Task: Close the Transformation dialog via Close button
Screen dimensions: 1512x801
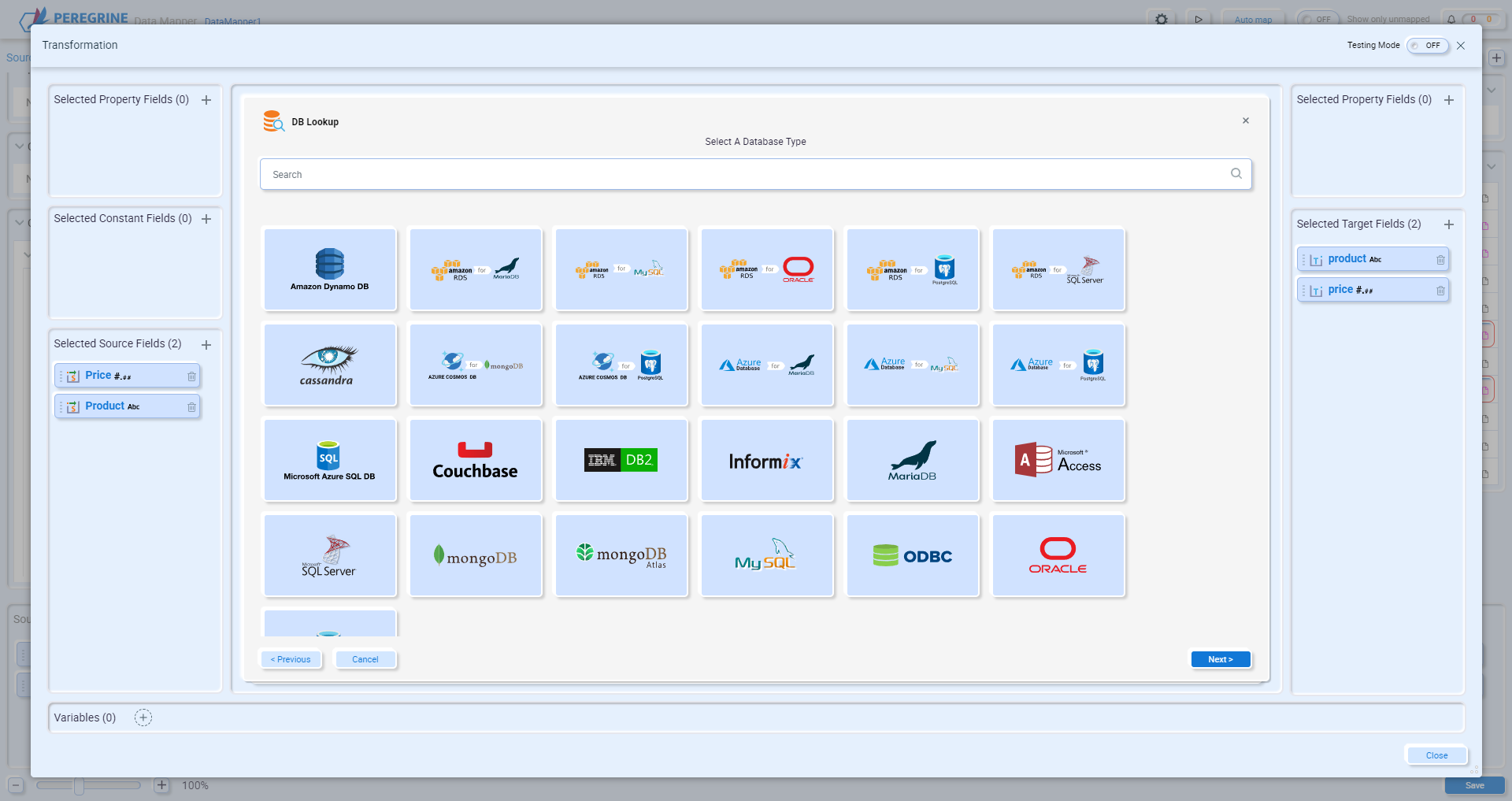Action: click(x=1436, y=755)
